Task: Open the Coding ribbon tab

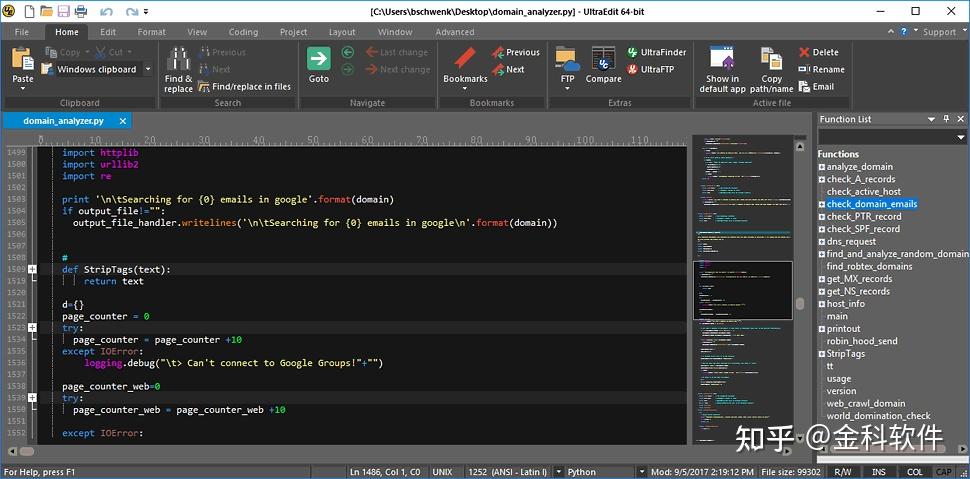Action: point(242,32)
